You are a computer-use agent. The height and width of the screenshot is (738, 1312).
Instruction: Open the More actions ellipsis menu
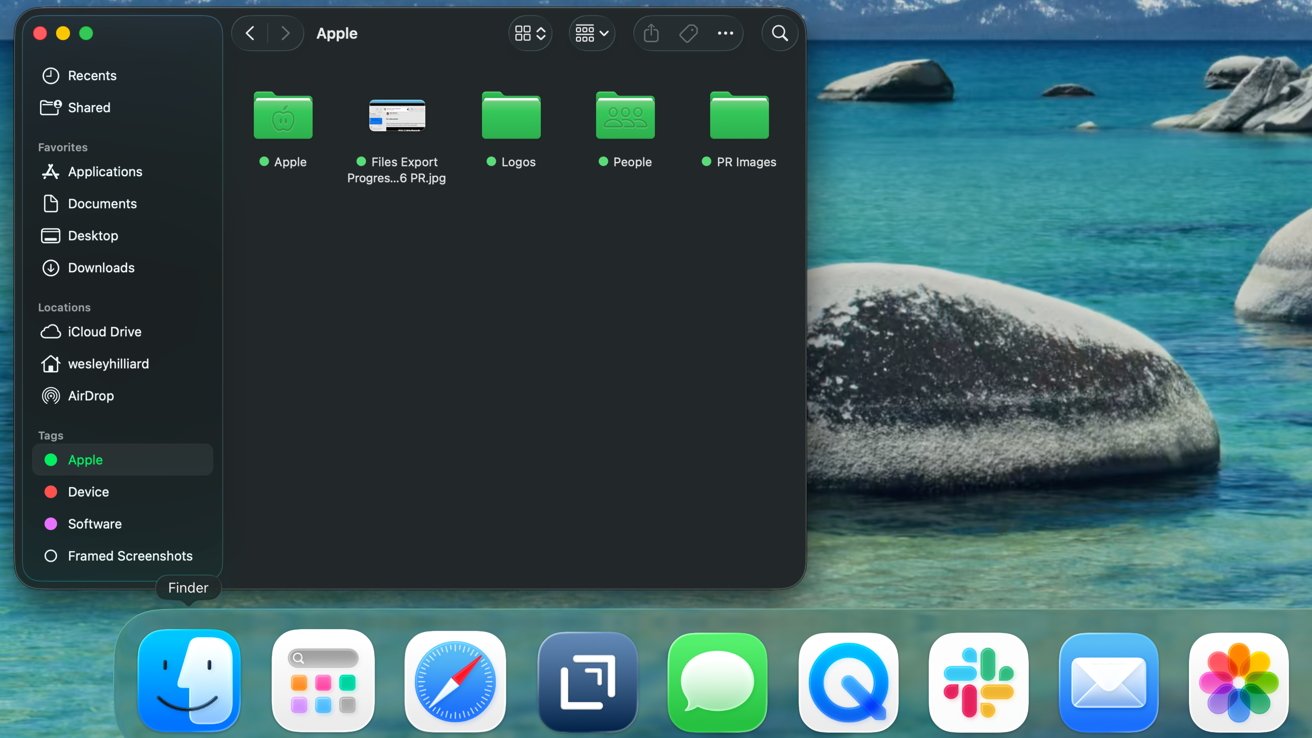pos(726,33)
